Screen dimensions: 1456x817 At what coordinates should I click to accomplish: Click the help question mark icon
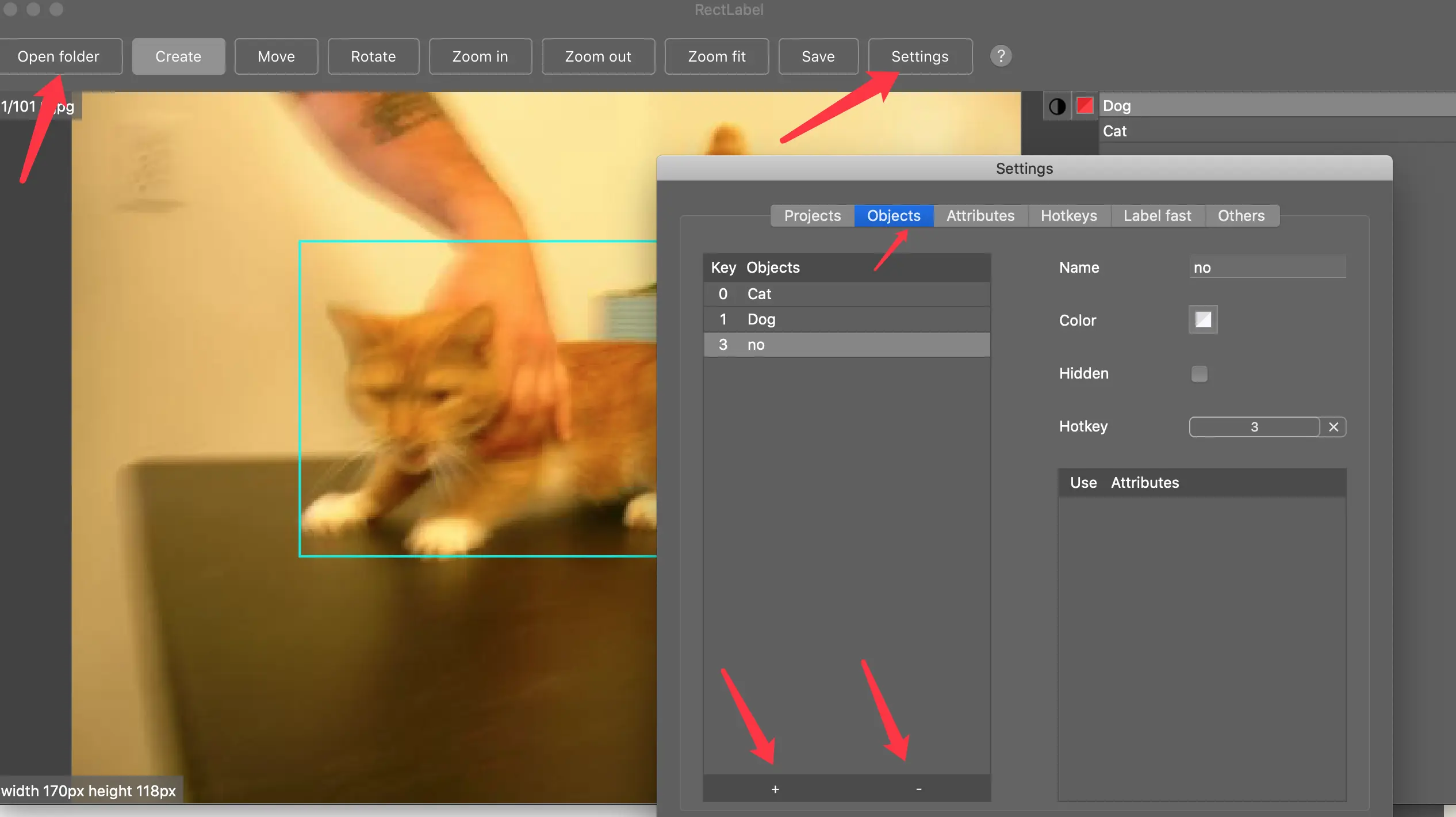[x=1001, y=56]
